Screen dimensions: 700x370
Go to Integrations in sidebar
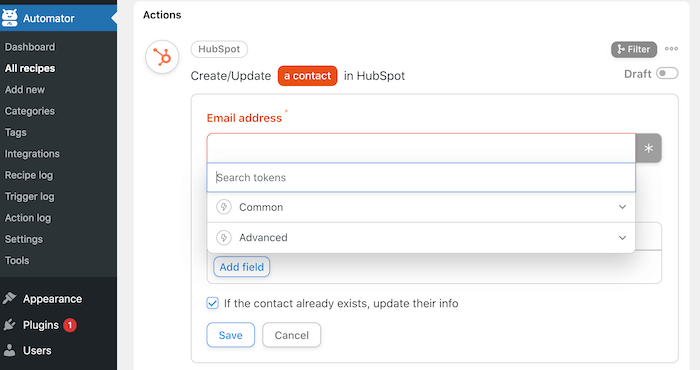click(x=32, y=154)
